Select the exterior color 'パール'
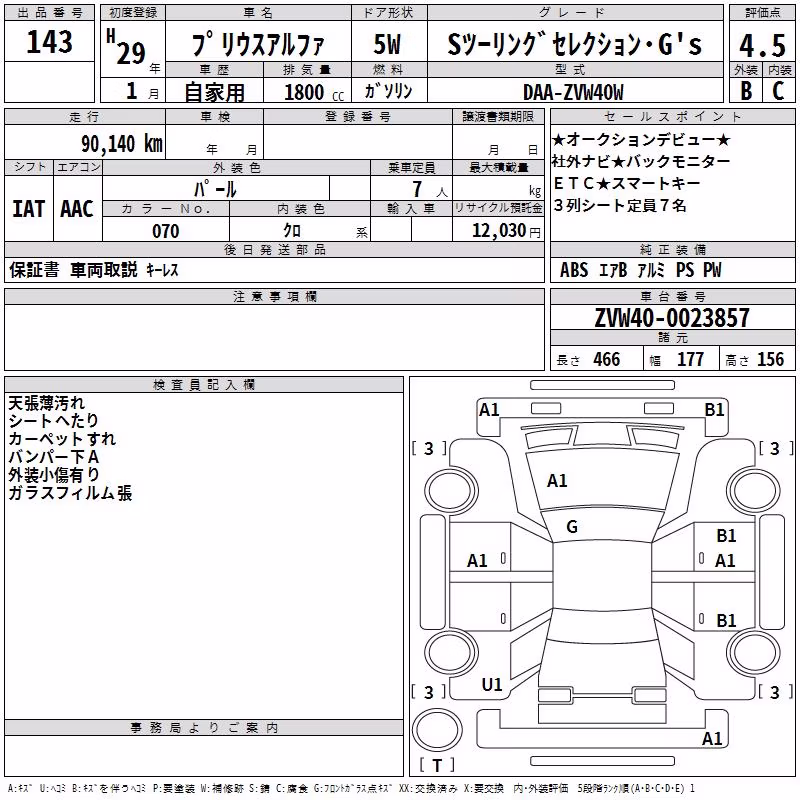The width and height of the screenshot is (800, 800). click(x=215, y=189)
